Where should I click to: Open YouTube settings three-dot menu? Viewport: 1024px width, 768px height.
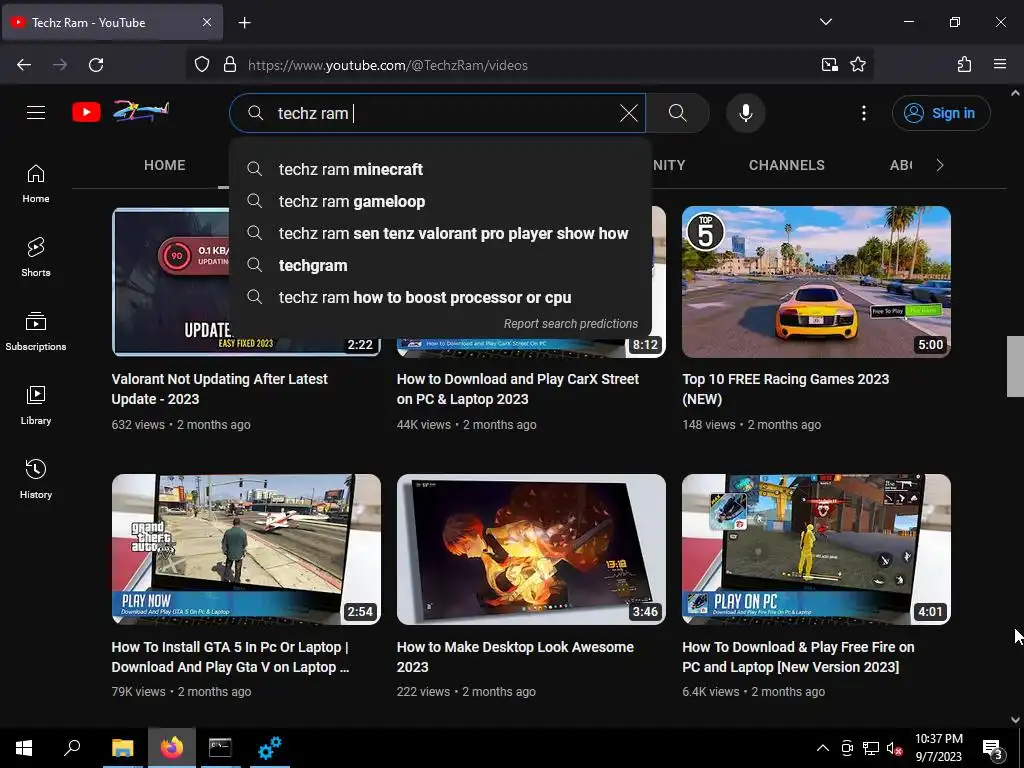click(863, 113)
